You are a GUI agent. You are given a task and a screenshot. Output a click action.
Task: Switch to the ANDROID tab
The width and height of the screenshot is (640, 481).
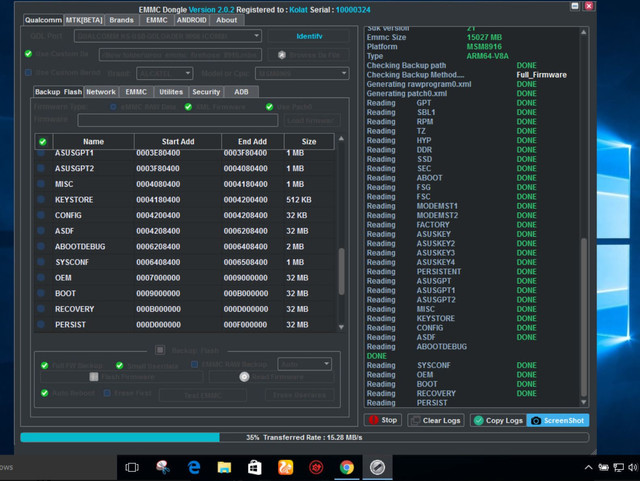tap(191, 20)
